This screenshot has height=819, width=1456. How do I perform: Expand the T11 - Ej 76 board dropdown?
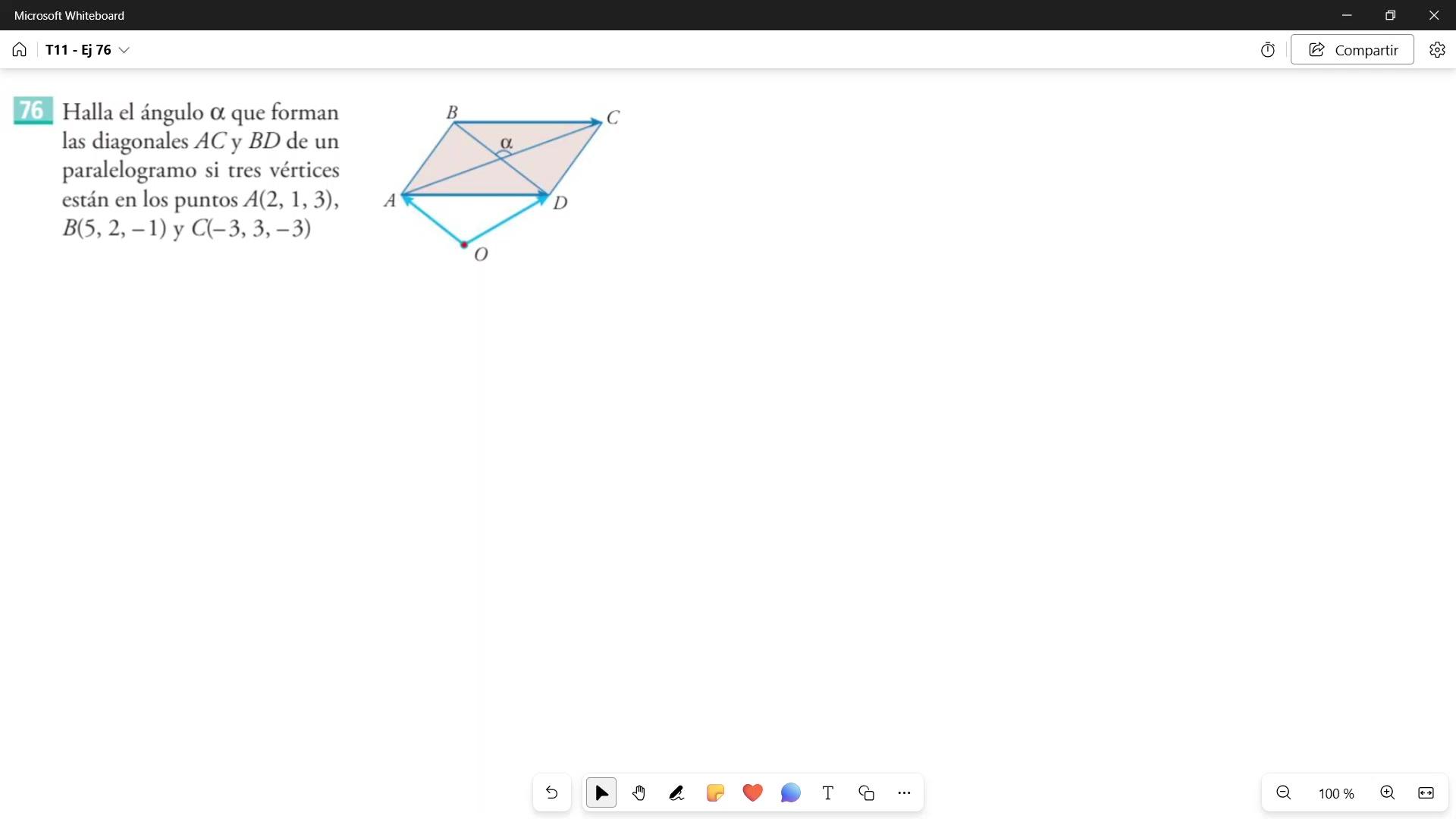click(x=124, y=50)
